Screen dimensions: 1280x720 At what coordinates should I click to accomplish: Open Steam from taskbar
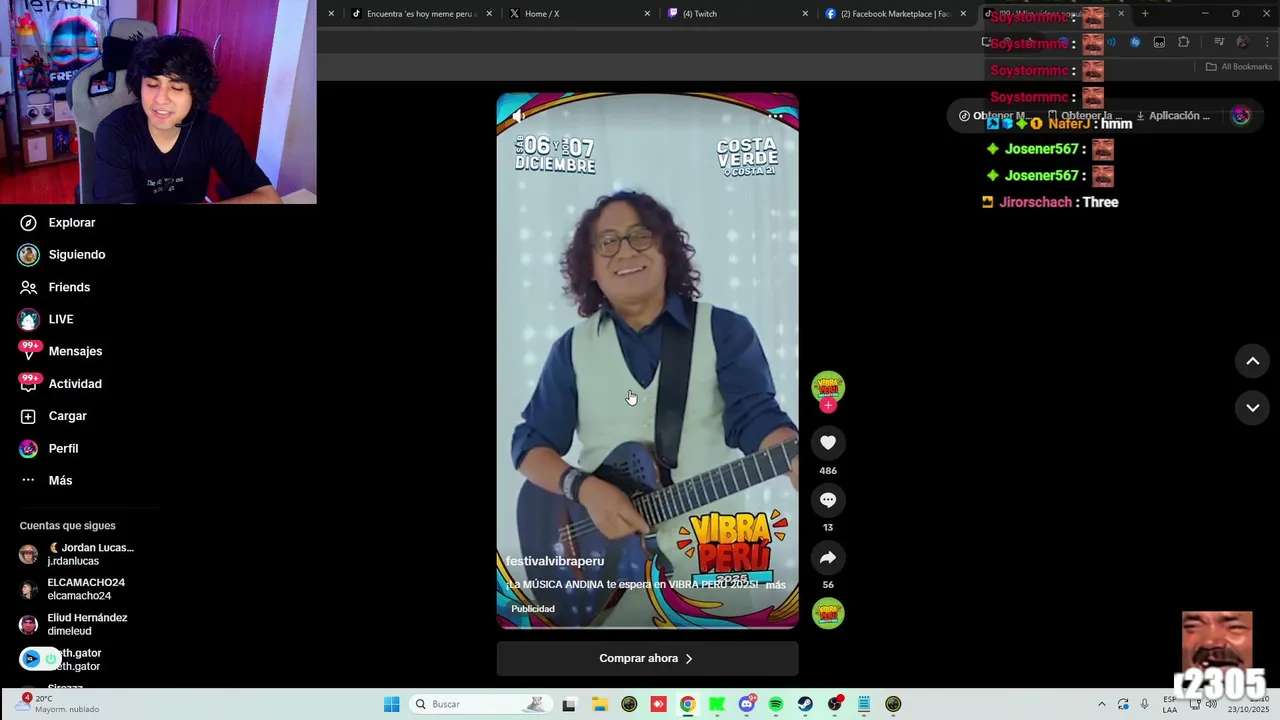point(805,704)
